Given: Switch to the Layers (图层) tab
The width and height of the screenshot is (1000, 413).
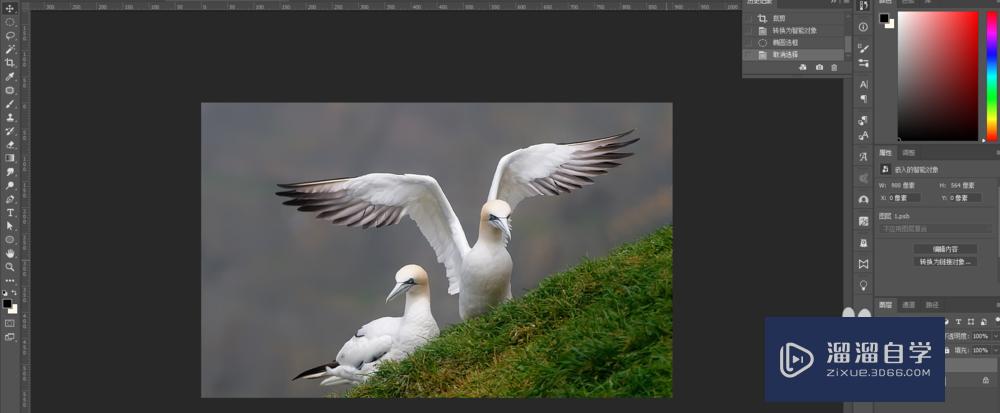Looking at the screenshot, I should (x=886, y=305).
